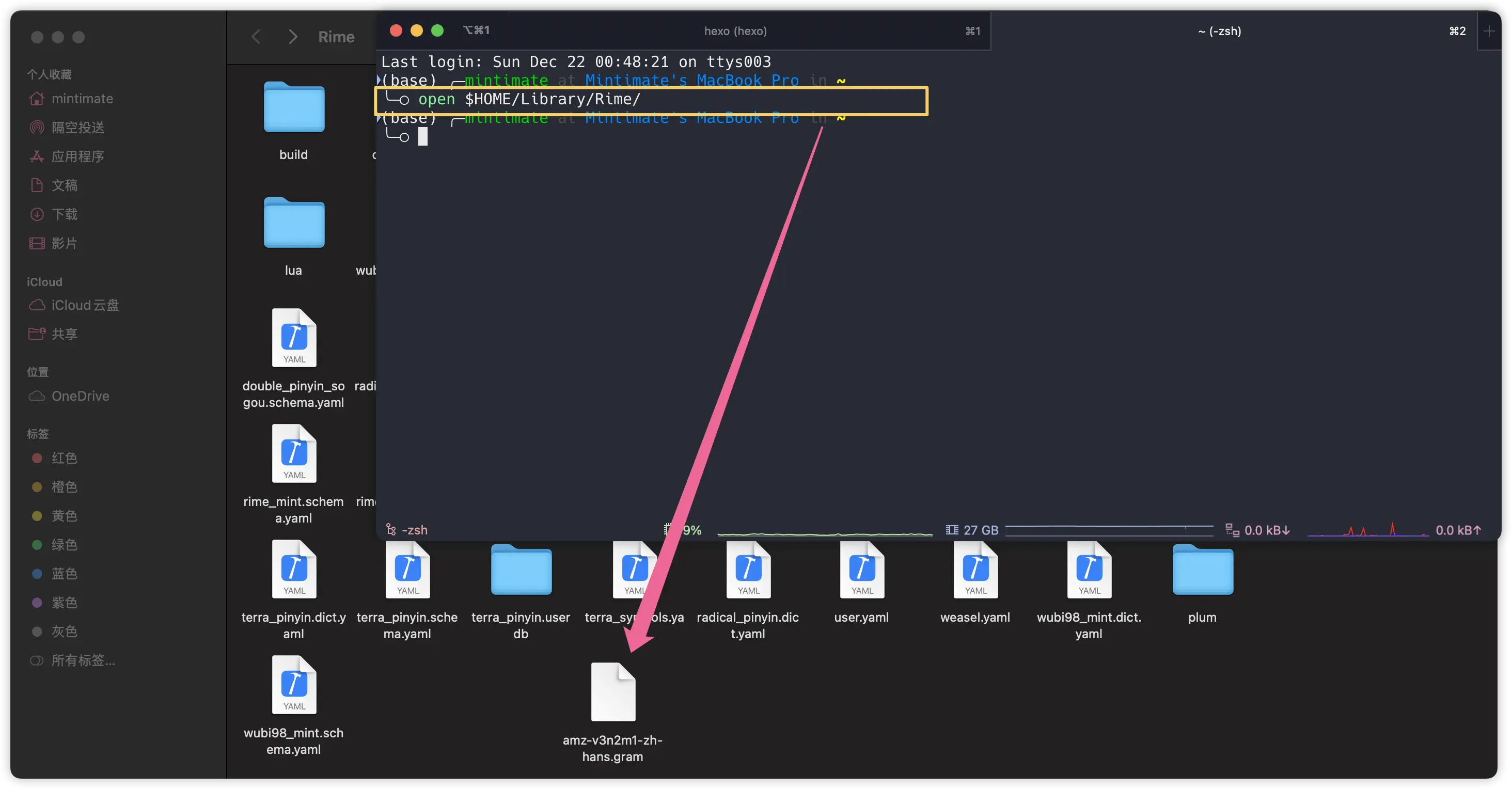Click the 位置 sidebar section header

click(38, 372)
